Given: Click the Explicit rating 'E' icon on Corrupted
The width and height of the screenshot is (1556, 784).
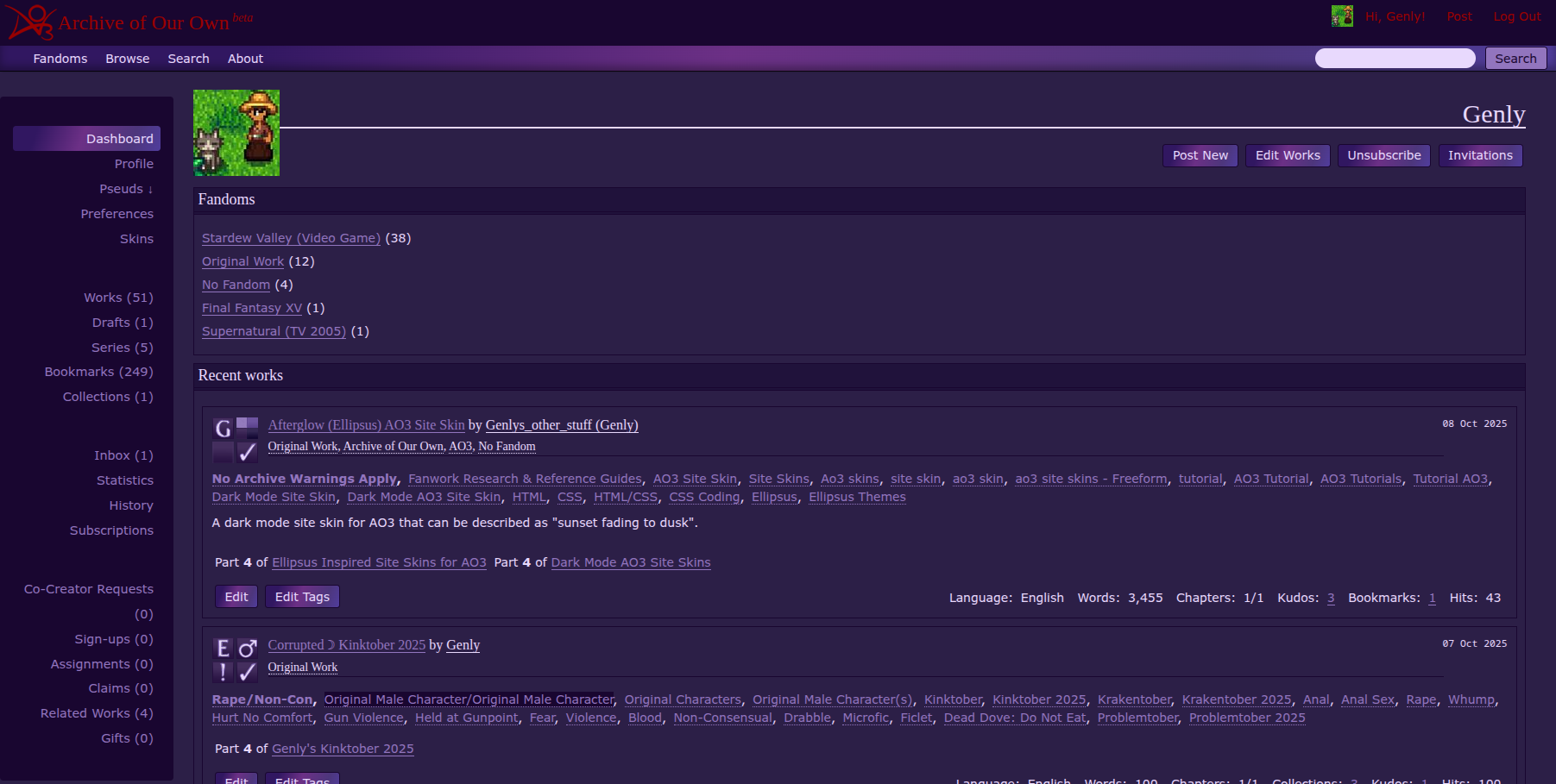Looking at the screenshot, I should click(x=224, y=649).
